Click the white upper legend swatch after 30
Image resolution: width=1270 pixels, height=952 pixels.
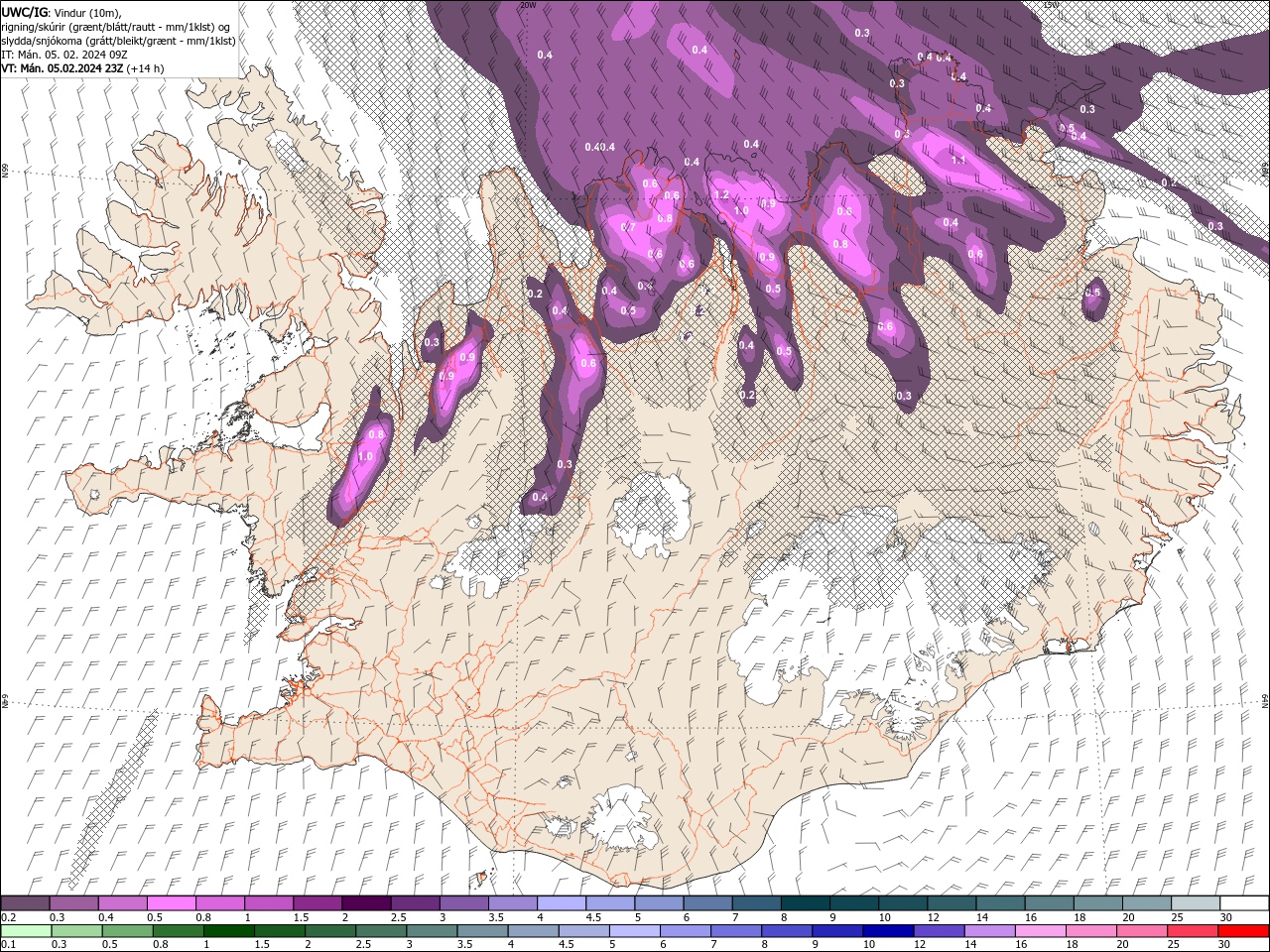[1242, 903]
